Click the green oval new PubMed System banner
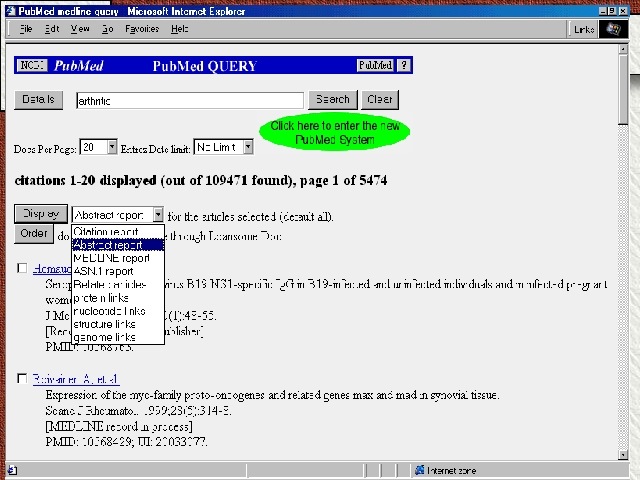The width and height of the screenshot is (640, 480). tap(334, 132)
